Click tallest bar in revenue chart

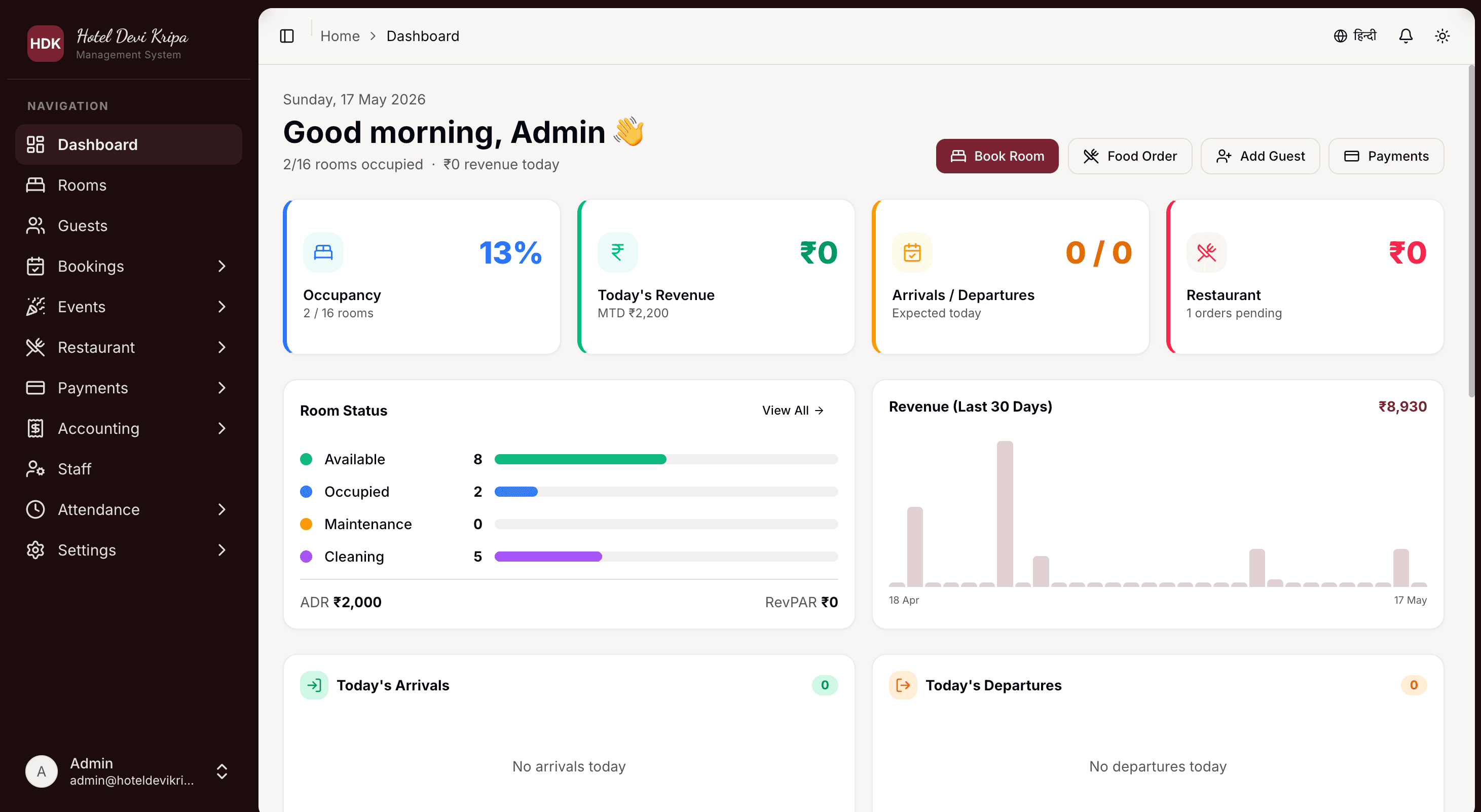click(1005, 513)
